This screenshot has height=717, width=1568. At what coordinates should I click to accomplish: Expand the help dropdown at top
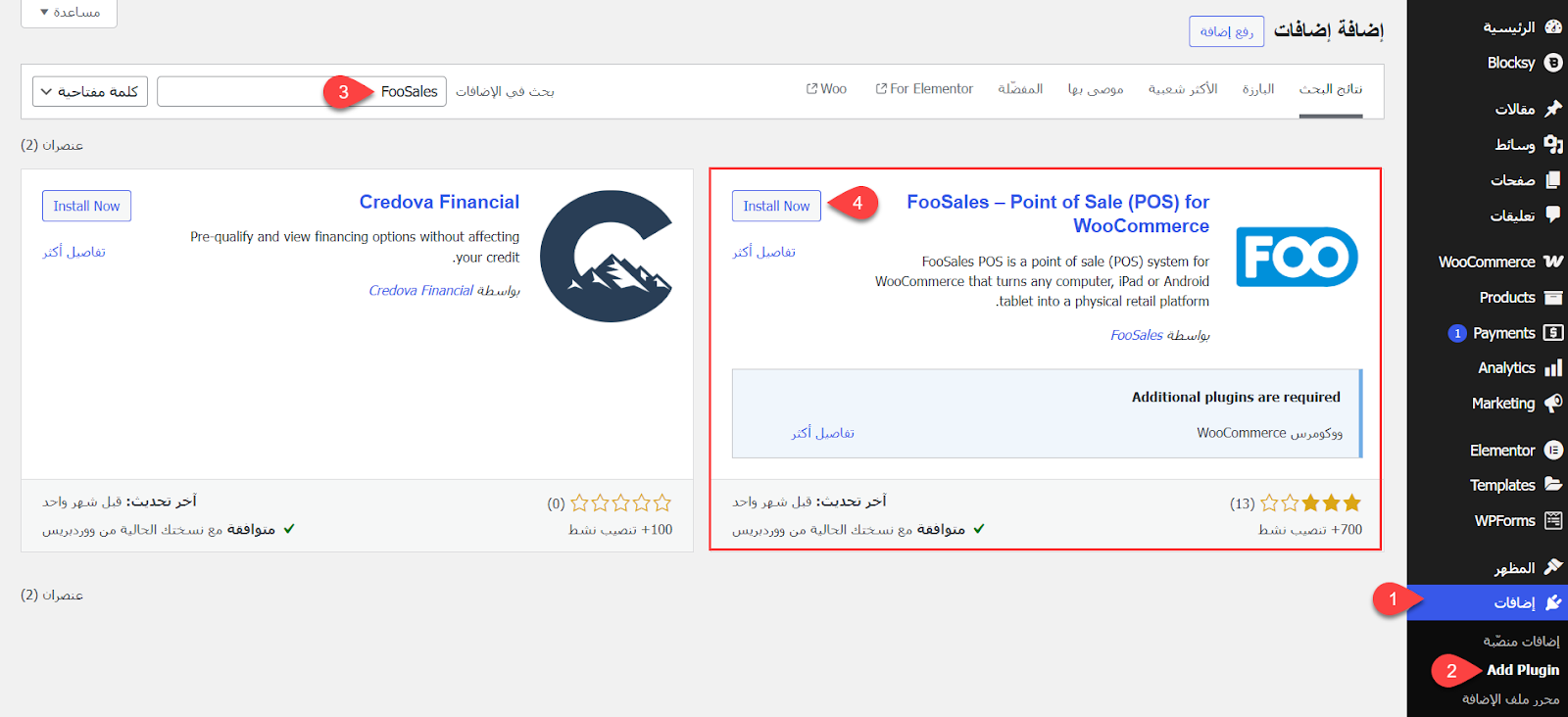pyautogui.click(x=70, y=13)
